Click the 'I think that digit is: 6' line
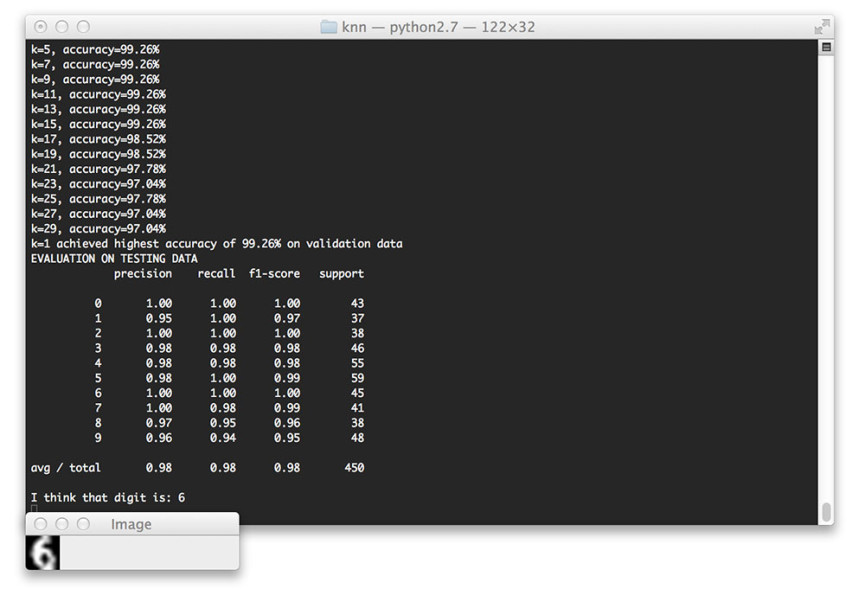The width and height of the screenshot is (865, 589). (x=107, y=497)
